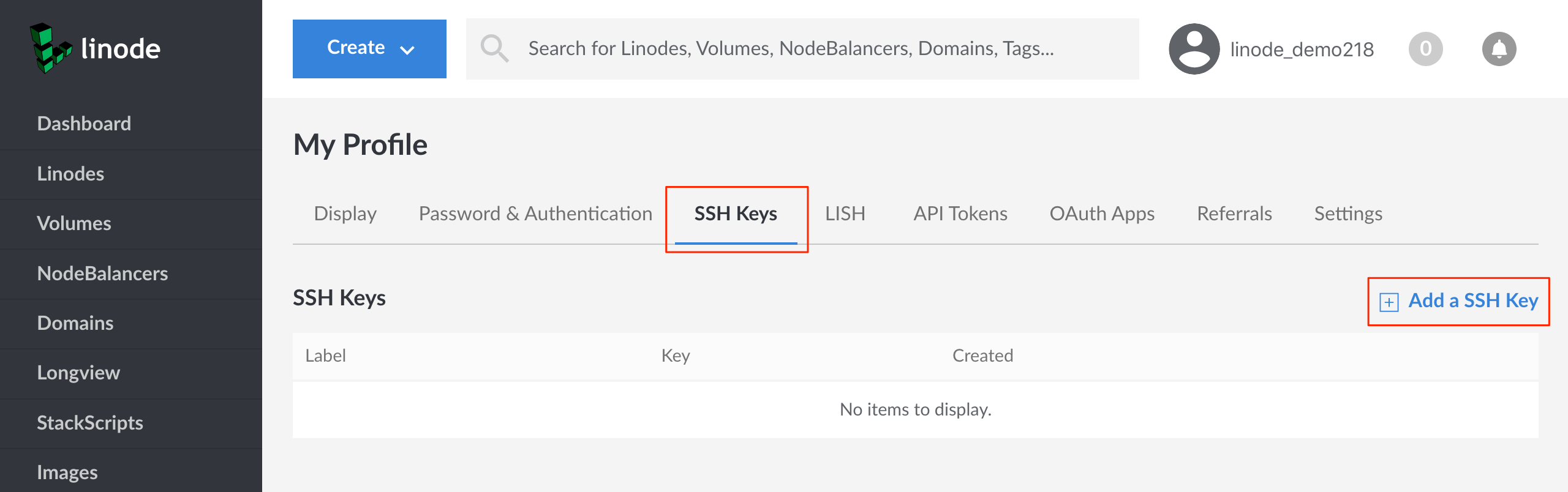The height and width of the screenshot is (492, 1568).
Task: Click the Linode logo icon
Action: [50, 48]
